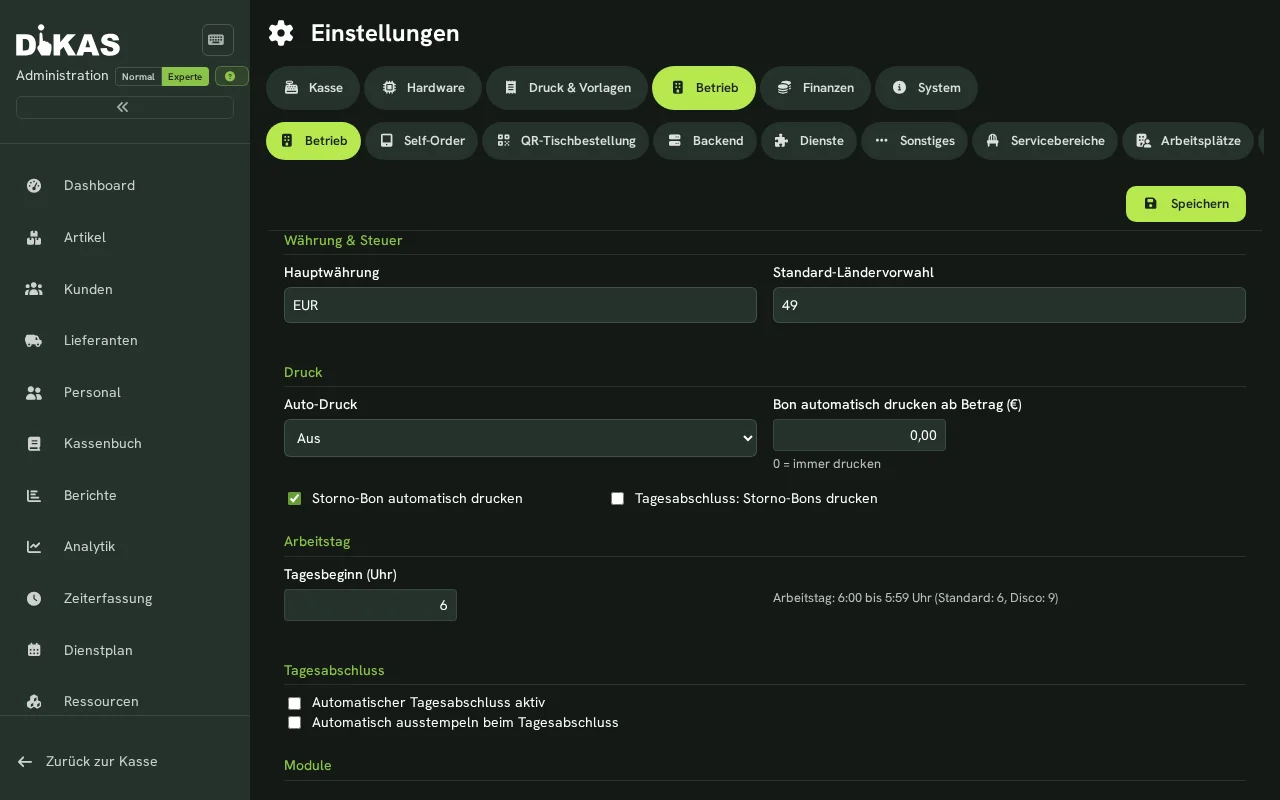Enable Tagesabschluss: Storno-Bons drucken checkbox
The height and width of the screenshot is (800, 1280).
pos(617,498)
